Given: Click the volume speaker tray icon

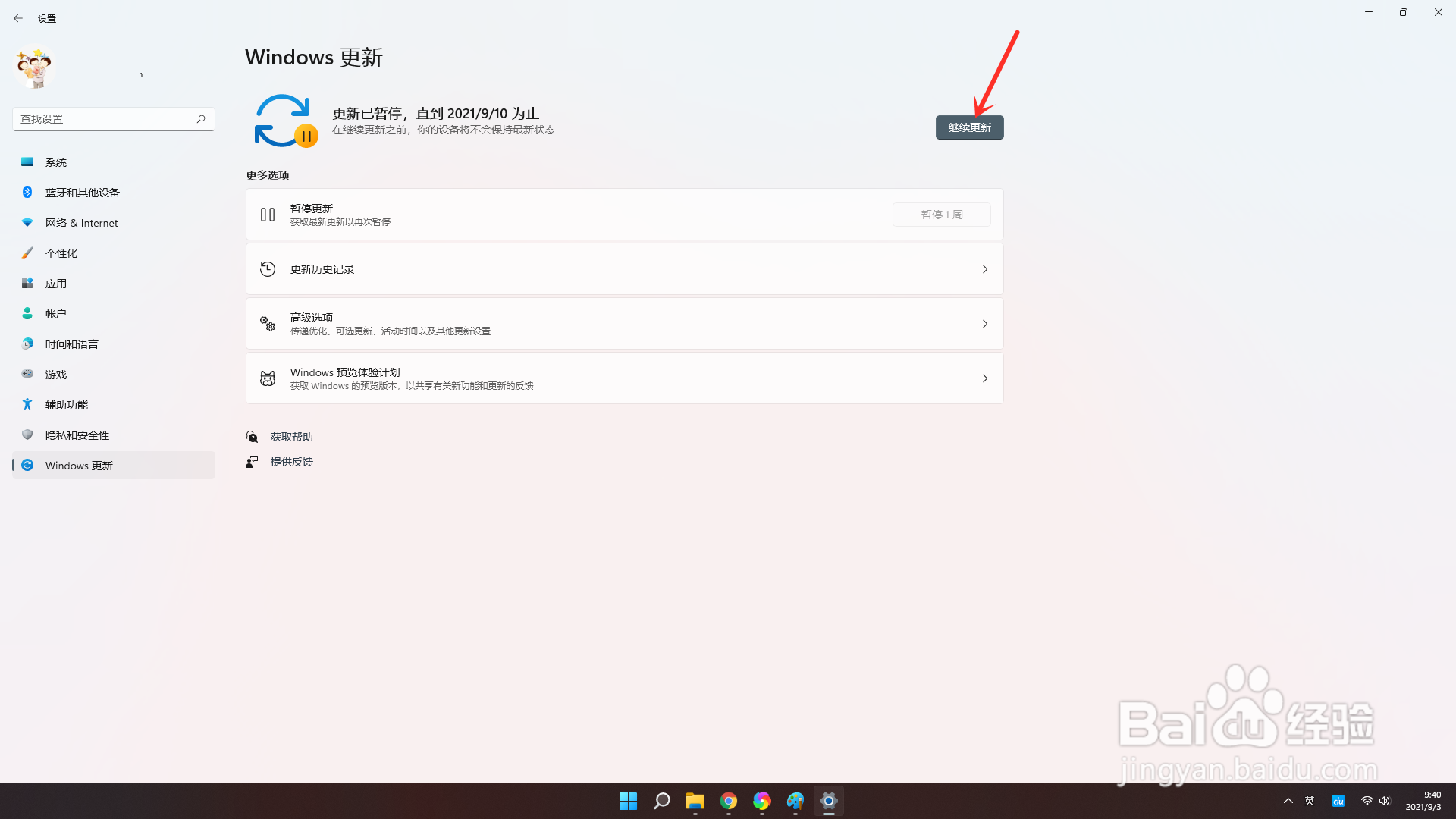Looking at the screenshot, I should pos(1385,801).
